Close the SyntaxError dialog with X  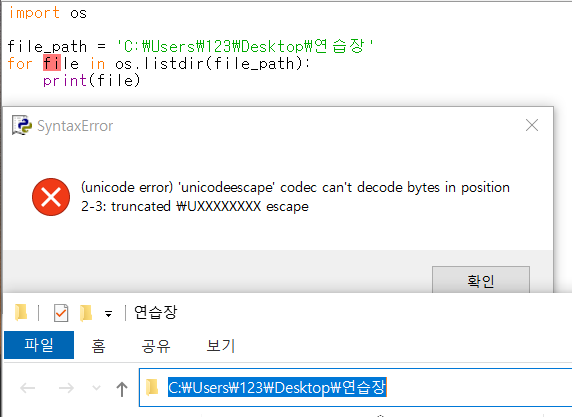(x=532, y=125)
